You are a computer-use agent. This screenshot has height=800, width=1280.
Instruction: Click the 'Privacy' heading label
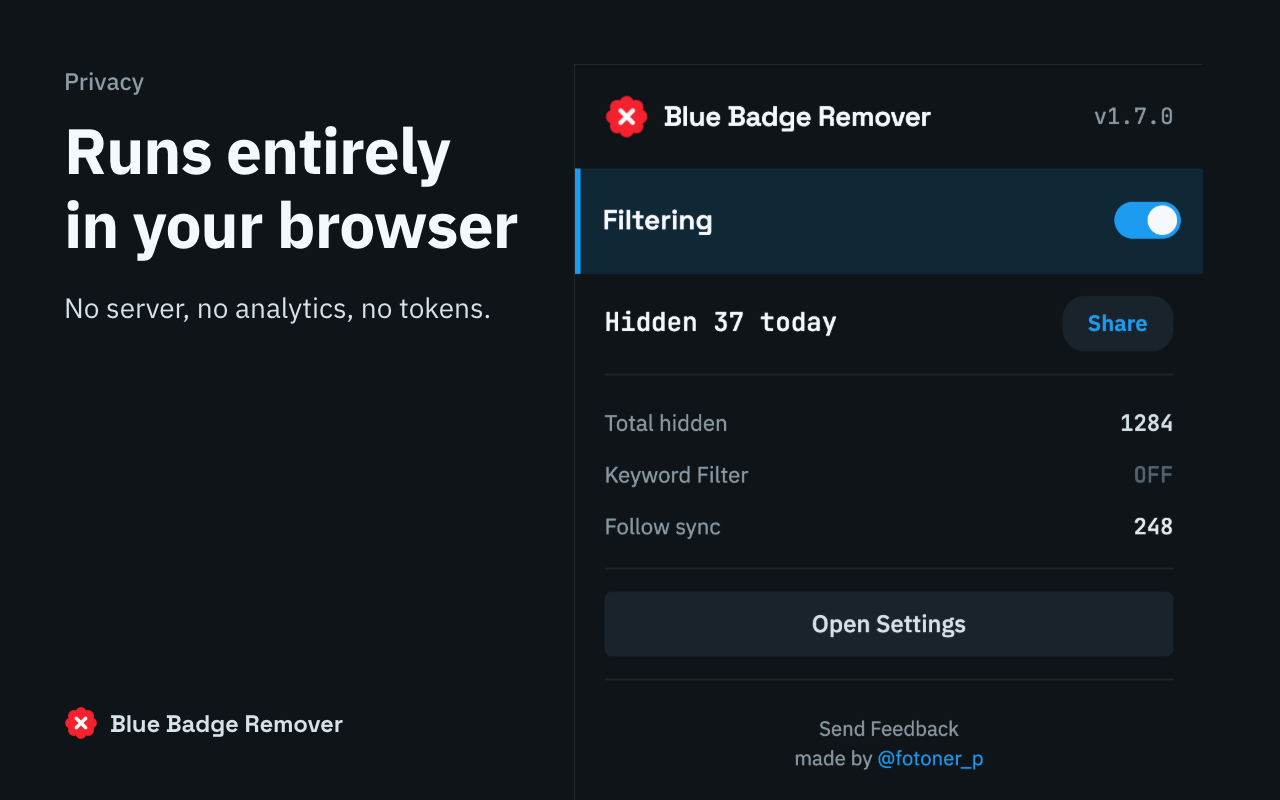tap(104, 82)
